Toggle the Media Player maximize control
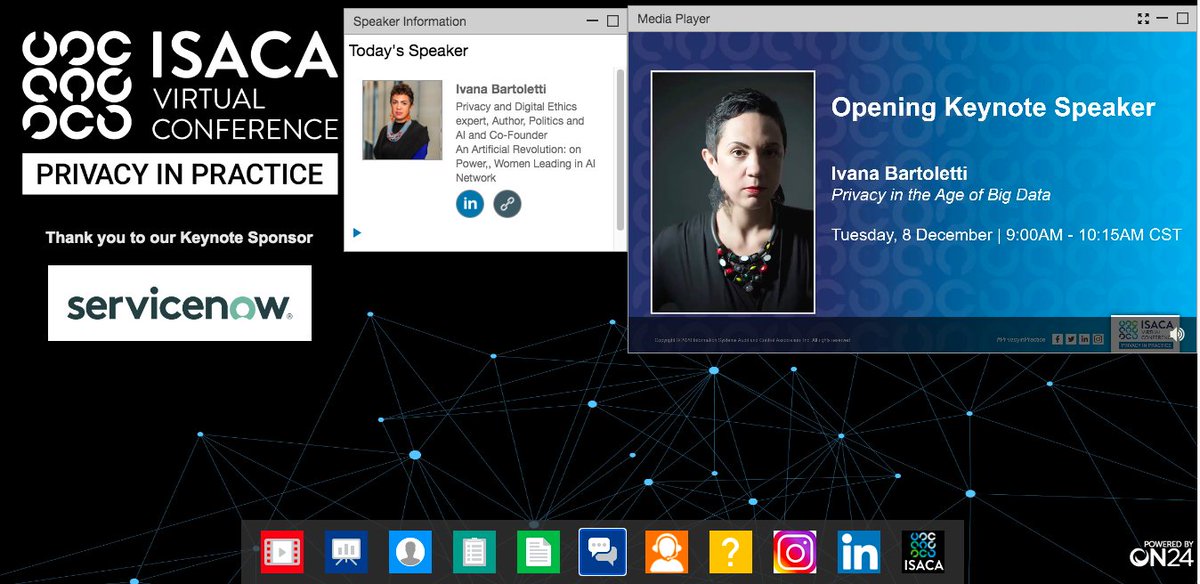This screenshot has width=1200, height=584. click(x=1181, y=17)
